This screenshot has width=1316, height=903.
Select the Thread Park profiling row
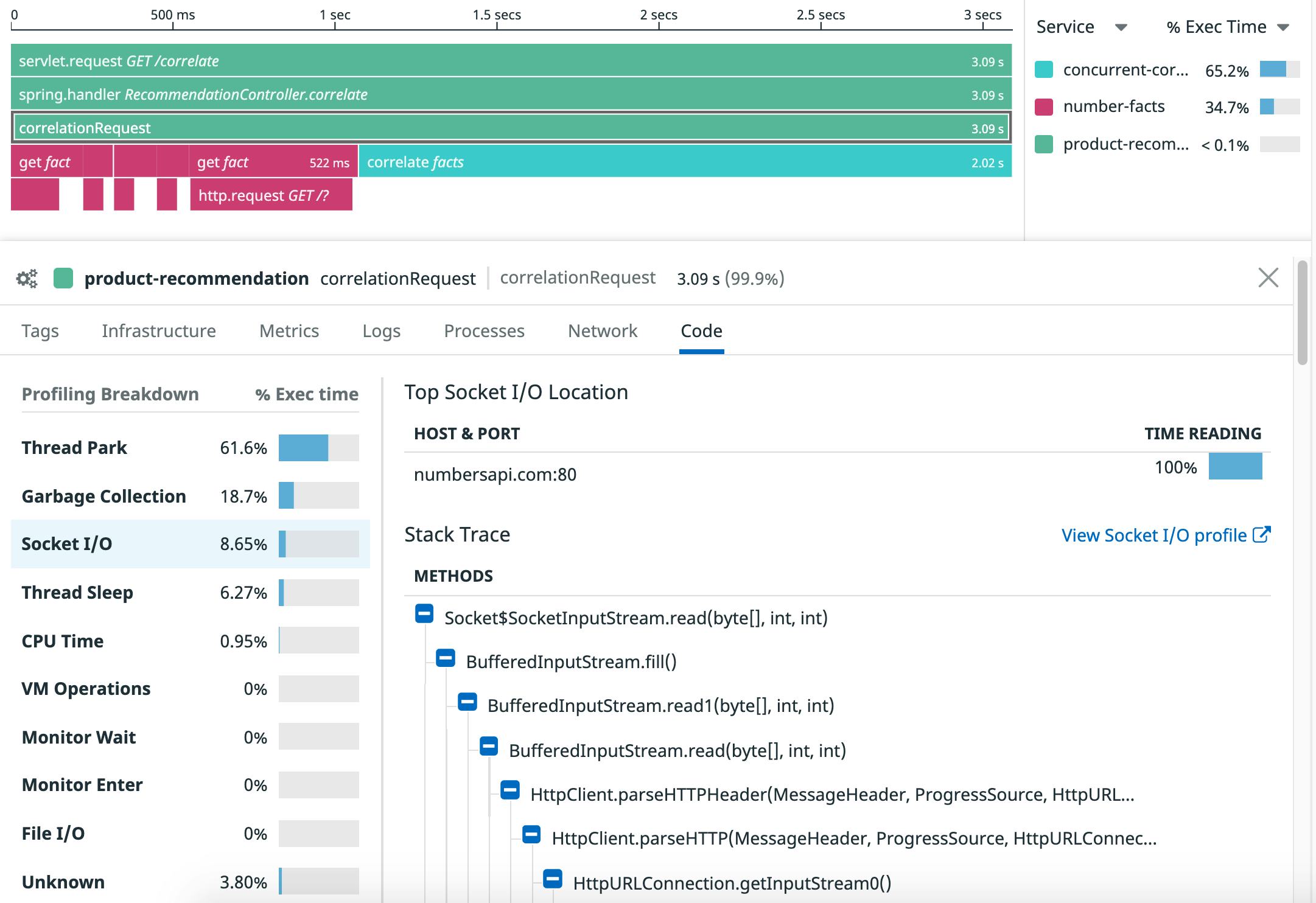183,447
